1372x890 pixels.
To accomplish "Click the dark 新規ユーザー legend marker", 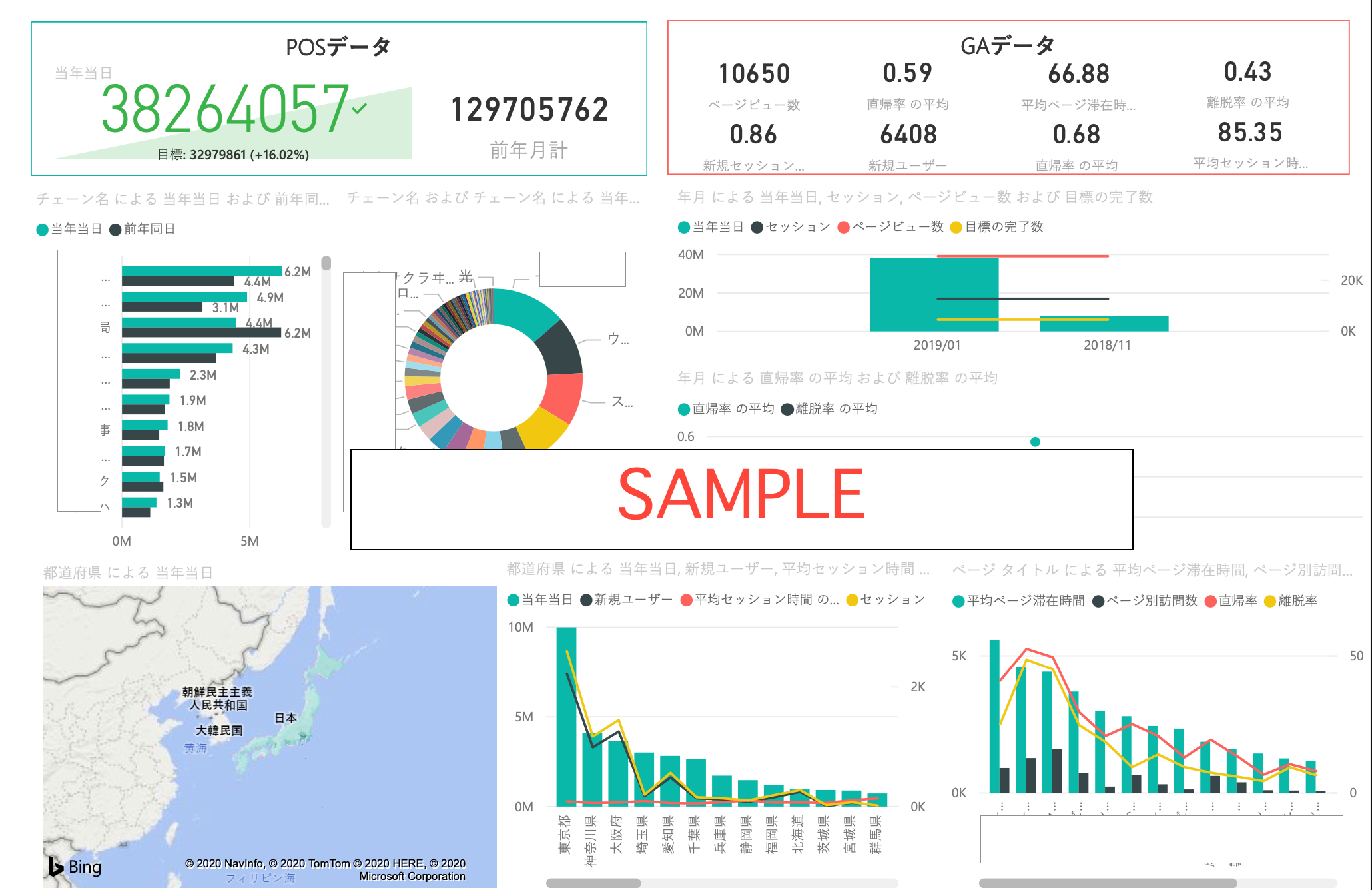I will pyautogui.click(x=586, y=600).
